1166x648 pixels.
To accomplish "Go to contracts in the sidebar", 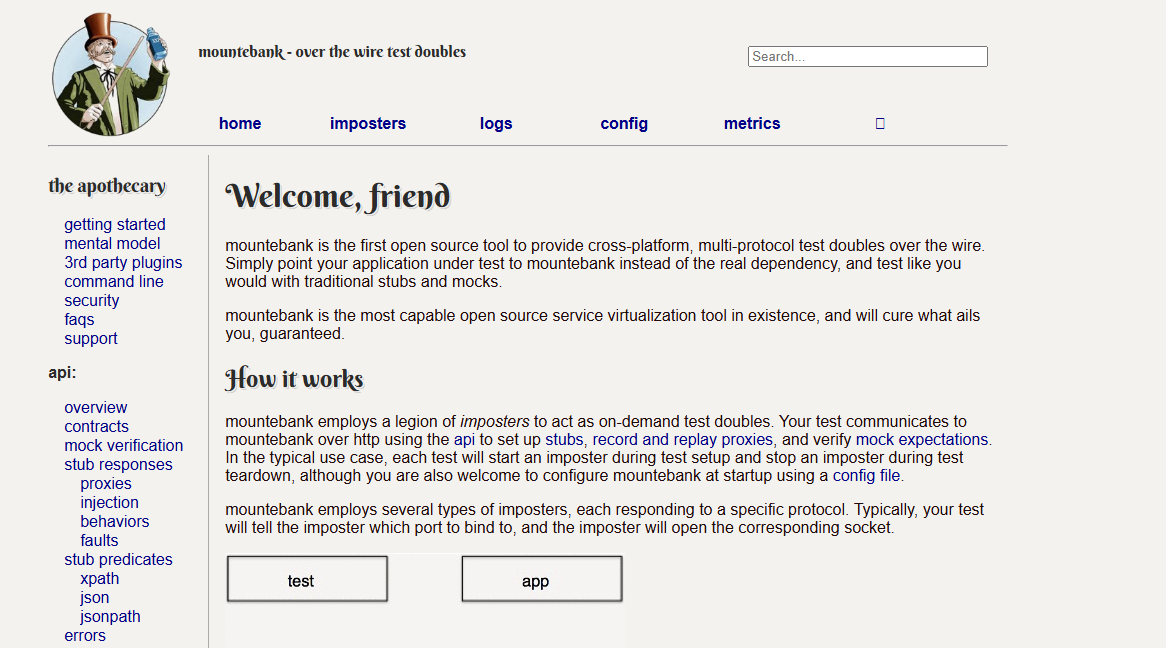I will point(96,426).
